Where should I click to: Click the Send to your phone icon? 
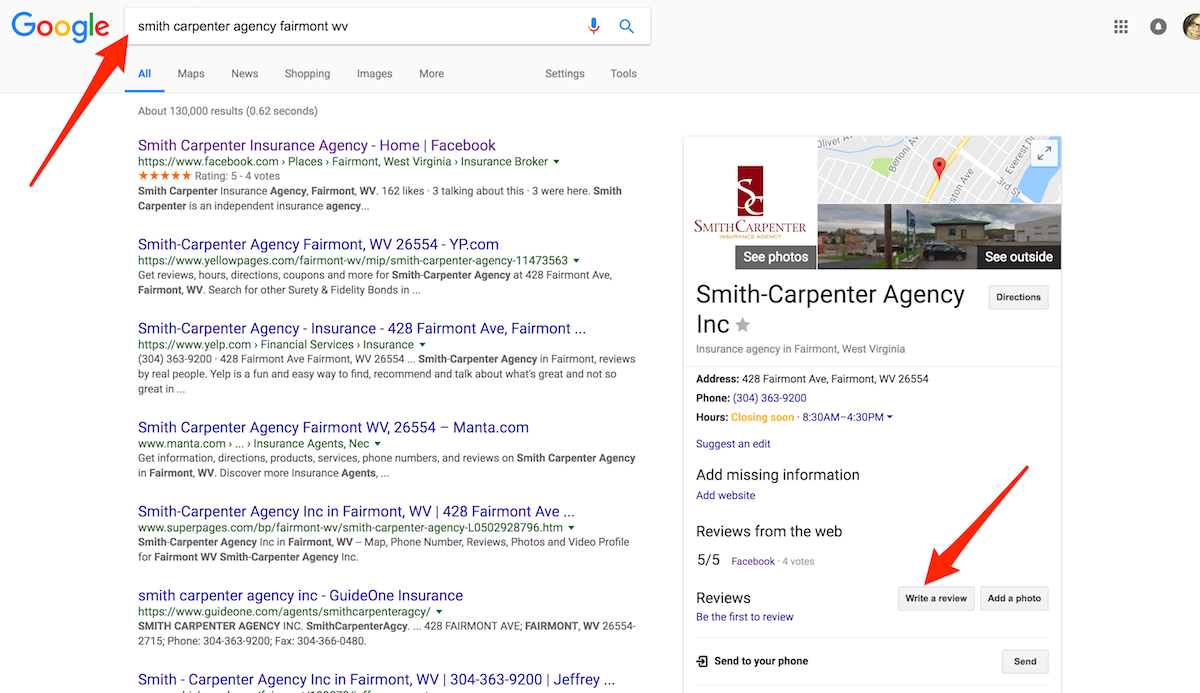[x=702, y=661]
